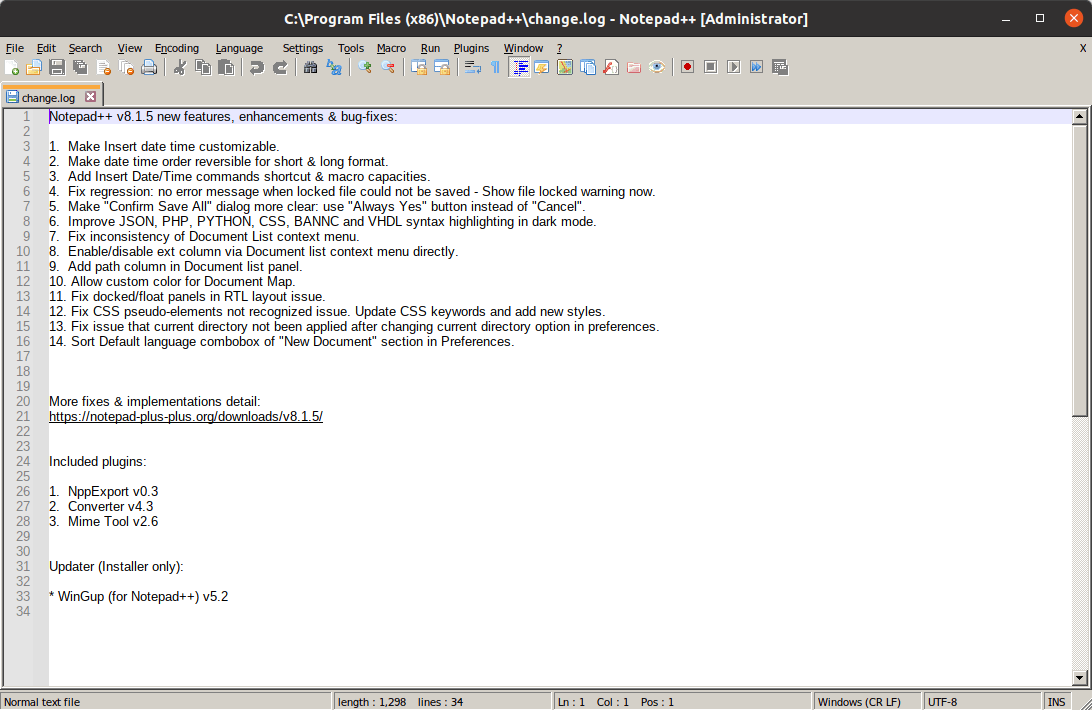Click the 'Windows (CR LF)' status bar field

click(867, 702)
